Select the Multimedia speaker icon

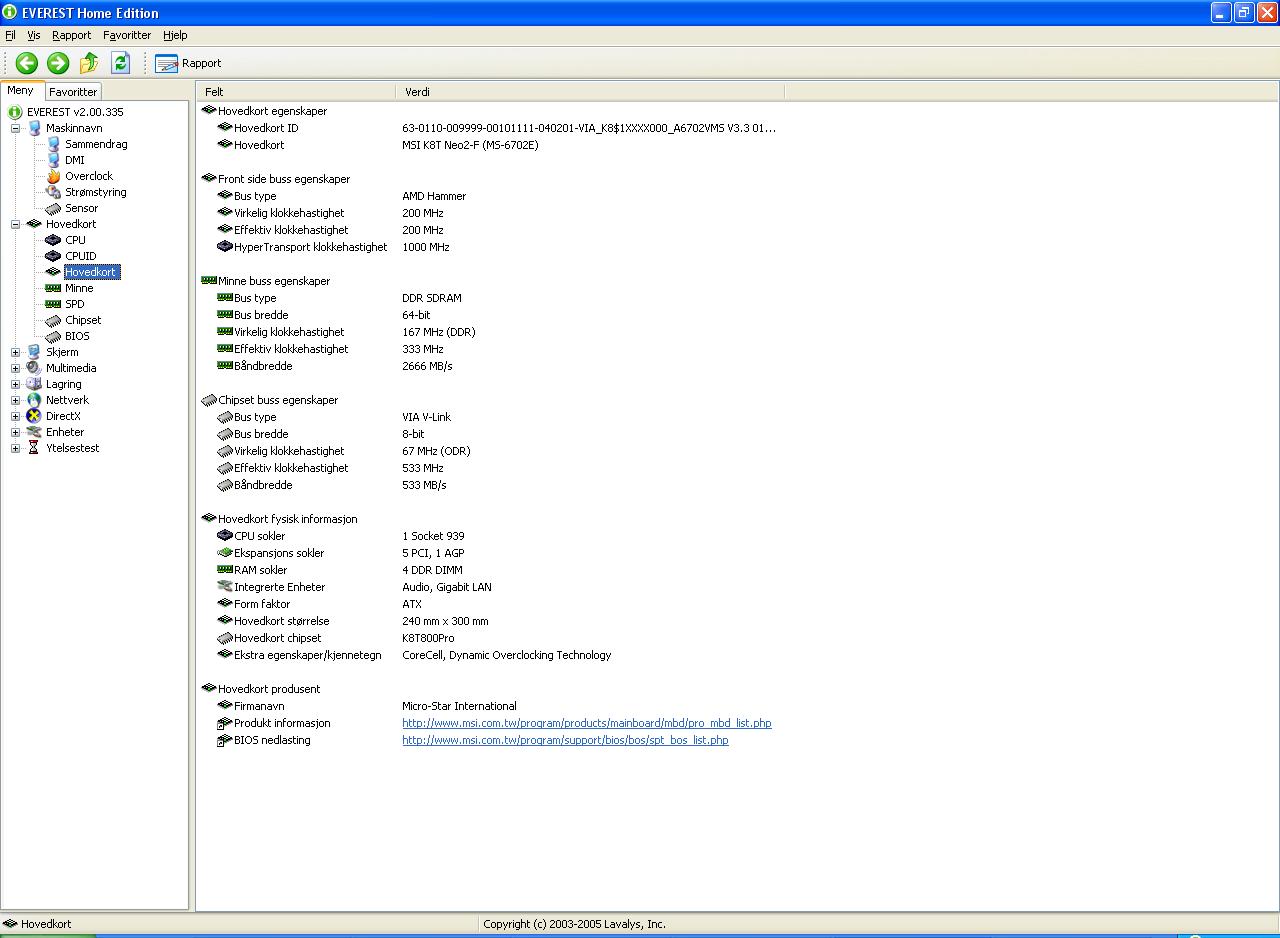(34, 368)
